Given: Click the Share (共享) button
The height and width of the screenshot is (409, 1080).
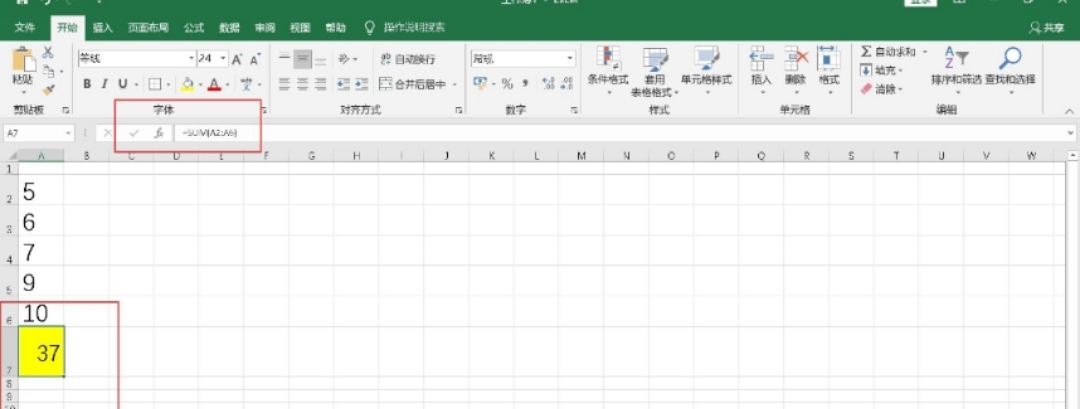Looking at the screenshot, I should pos(1047,28).
